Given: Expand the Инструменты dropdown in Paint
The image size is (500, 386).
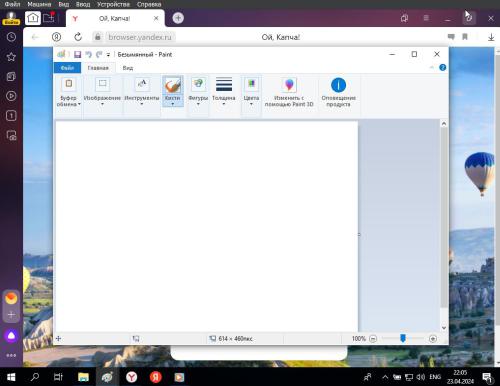Looking at the screenshot, I should tap(142, 92).
